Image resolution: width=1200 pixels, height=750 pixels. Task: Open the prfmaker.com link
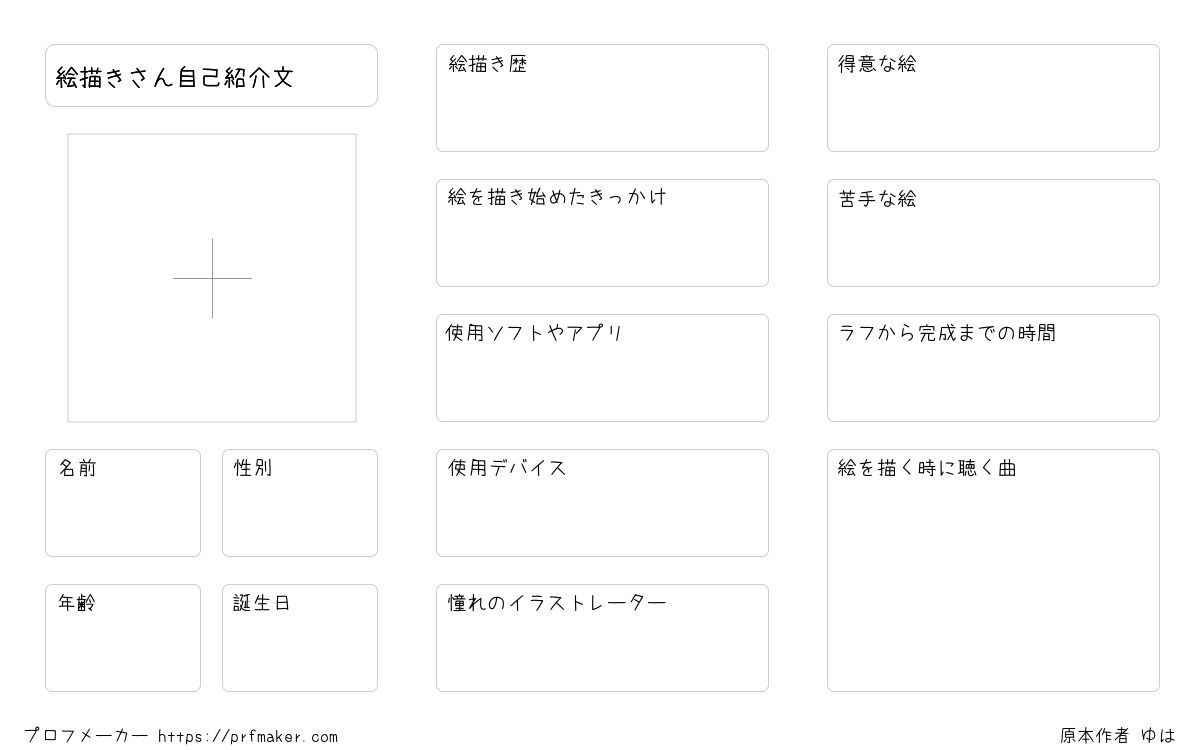(248, 737)
